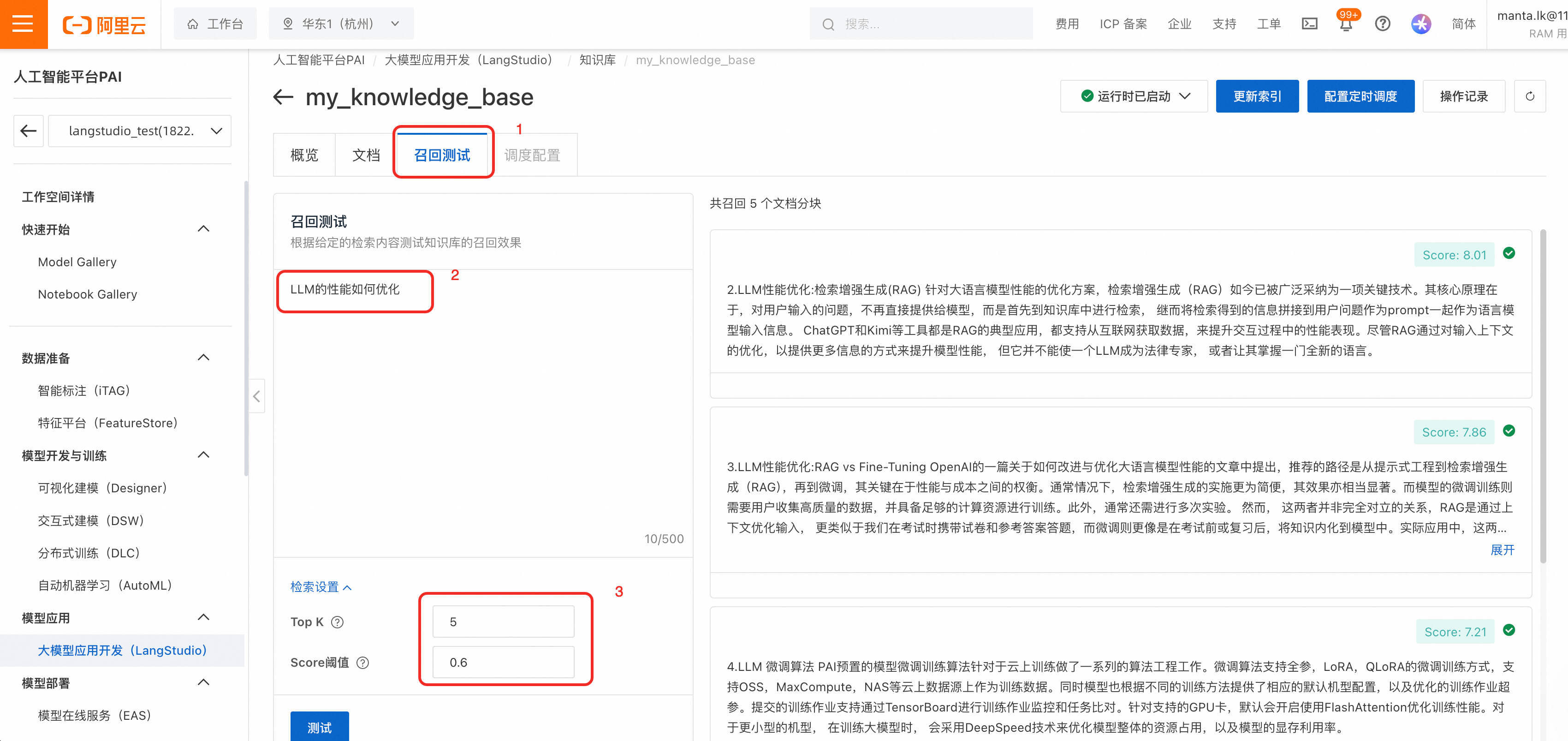1568x741 pixels.
Task: Collapse the left sidebar panel handle
Action: [x=257, y=396]
